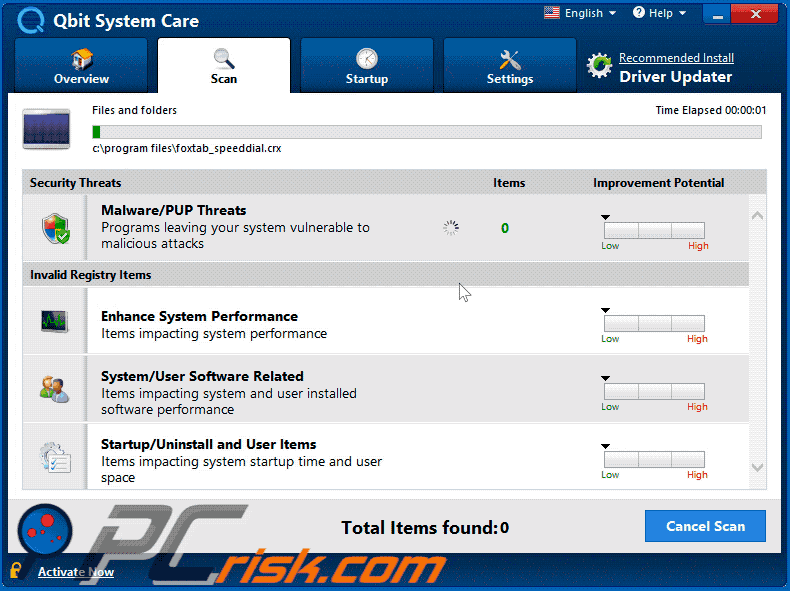The height and width of the screenshot is (591, 790).
Task: Click the padlock icon beside Activate Now
Action: 16,570
